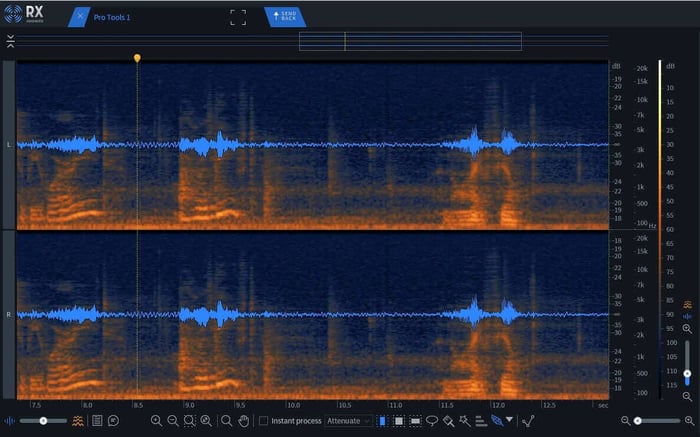This screenshot has width=700, height=437.
Task: Click the 10.0 mark on time ruler
Action: (x=293, y=405)
